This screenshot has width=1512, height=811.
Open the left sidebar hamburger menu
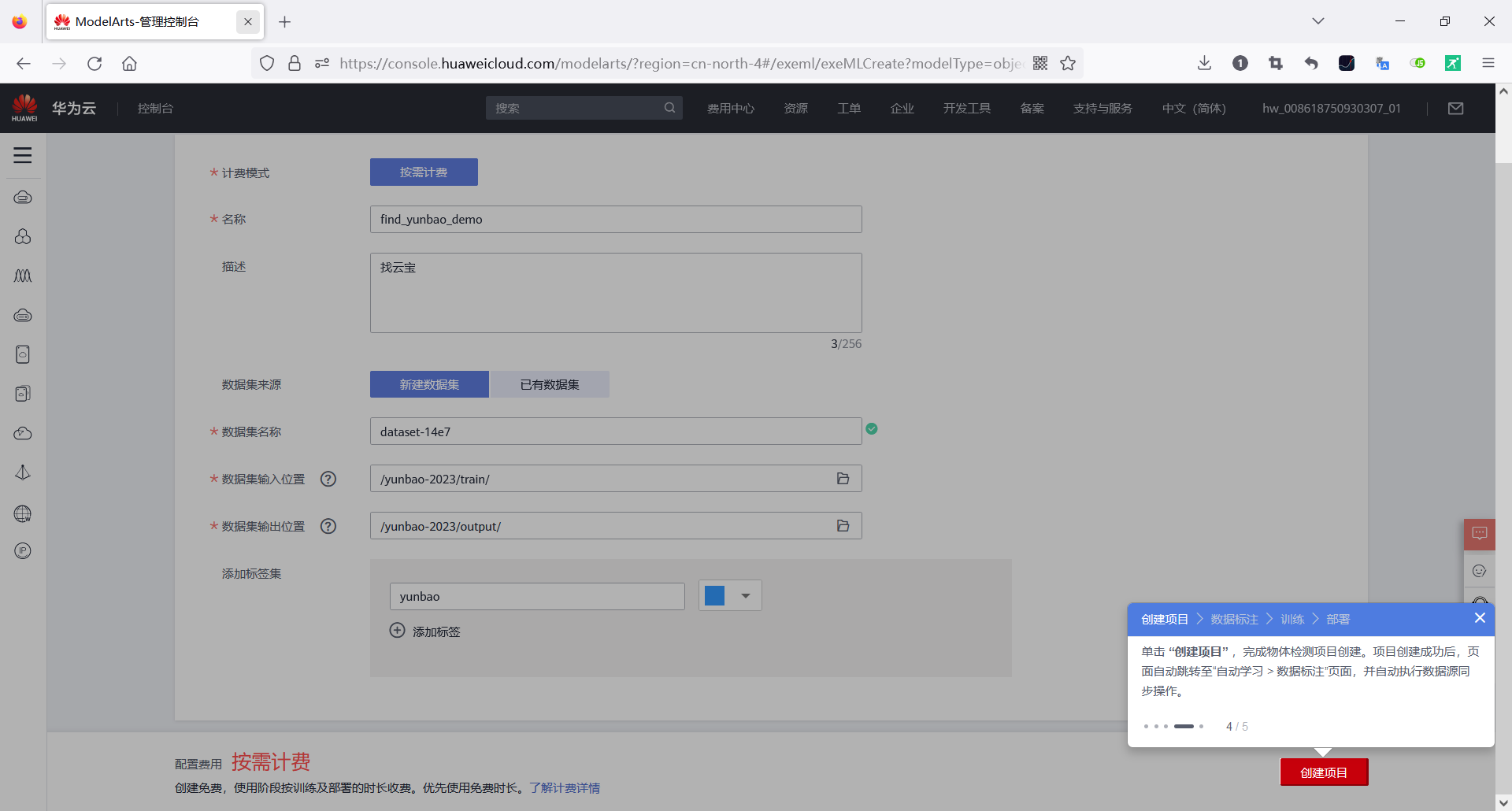pos(23,155)
